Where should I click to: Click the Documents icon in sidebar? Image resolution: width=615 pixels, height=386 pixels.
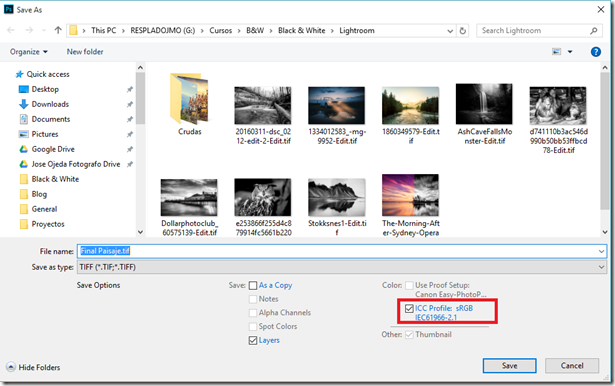pos(24,119)
